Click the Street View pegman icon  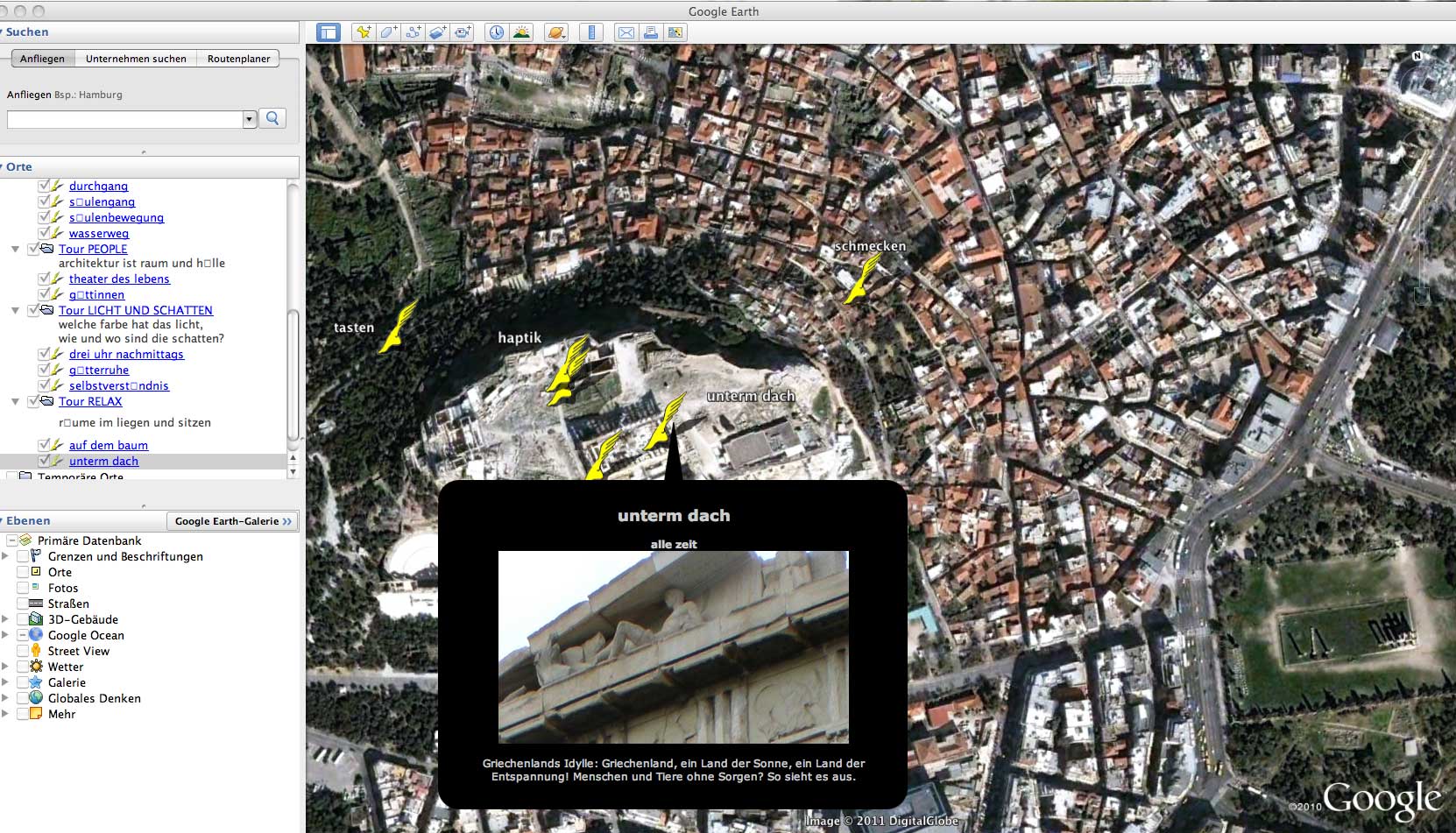click(36, 651)
